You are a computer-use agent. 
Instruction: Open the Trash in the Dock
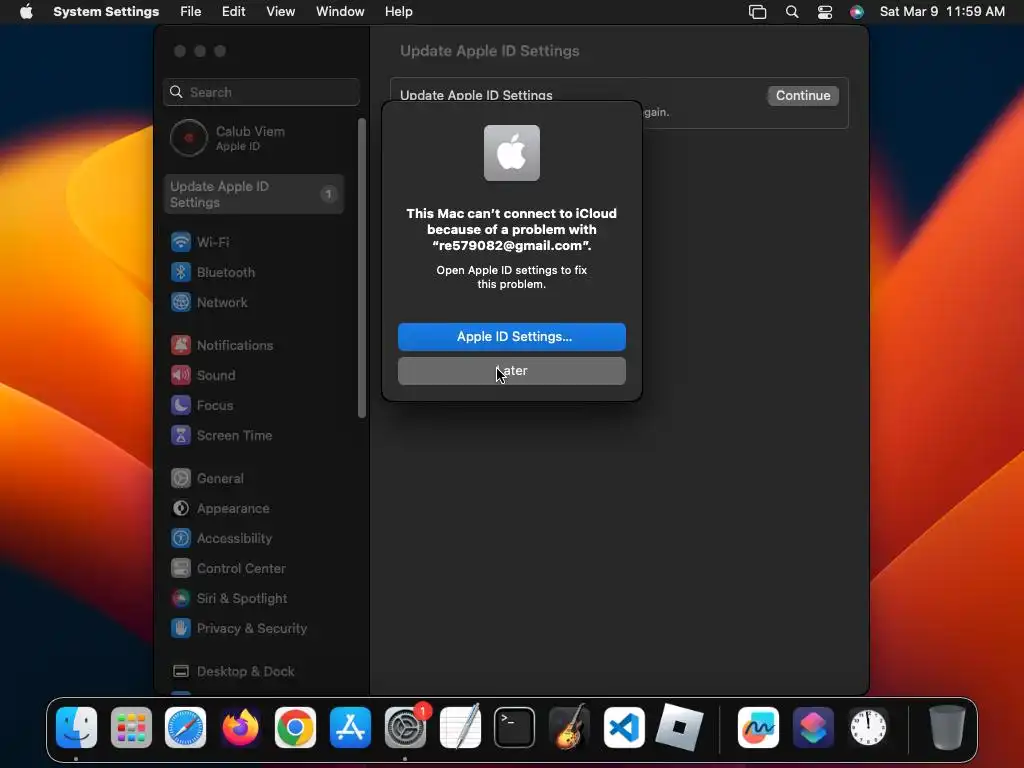pos(947,727)
